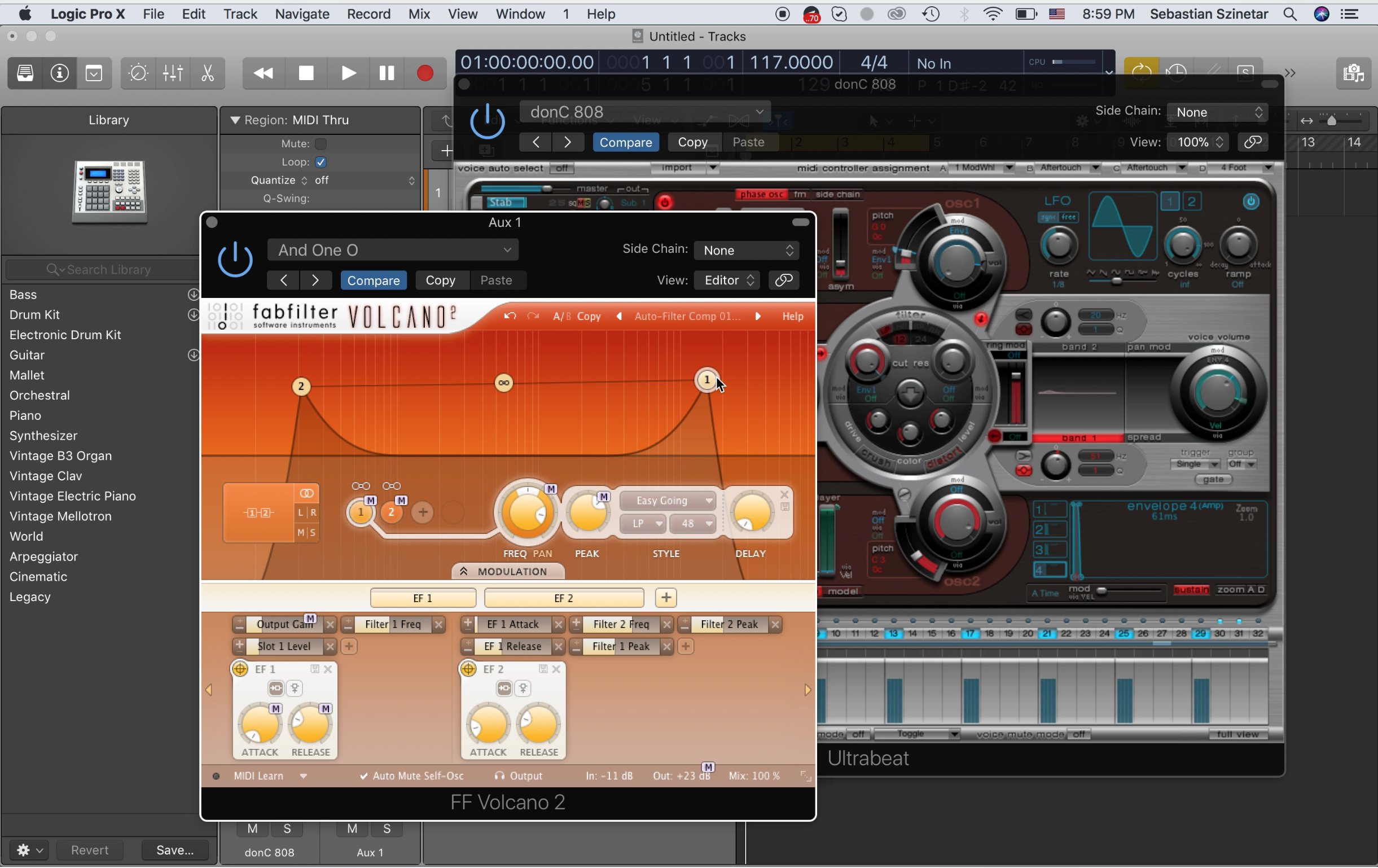Open the Record menu

coord(368,14)
